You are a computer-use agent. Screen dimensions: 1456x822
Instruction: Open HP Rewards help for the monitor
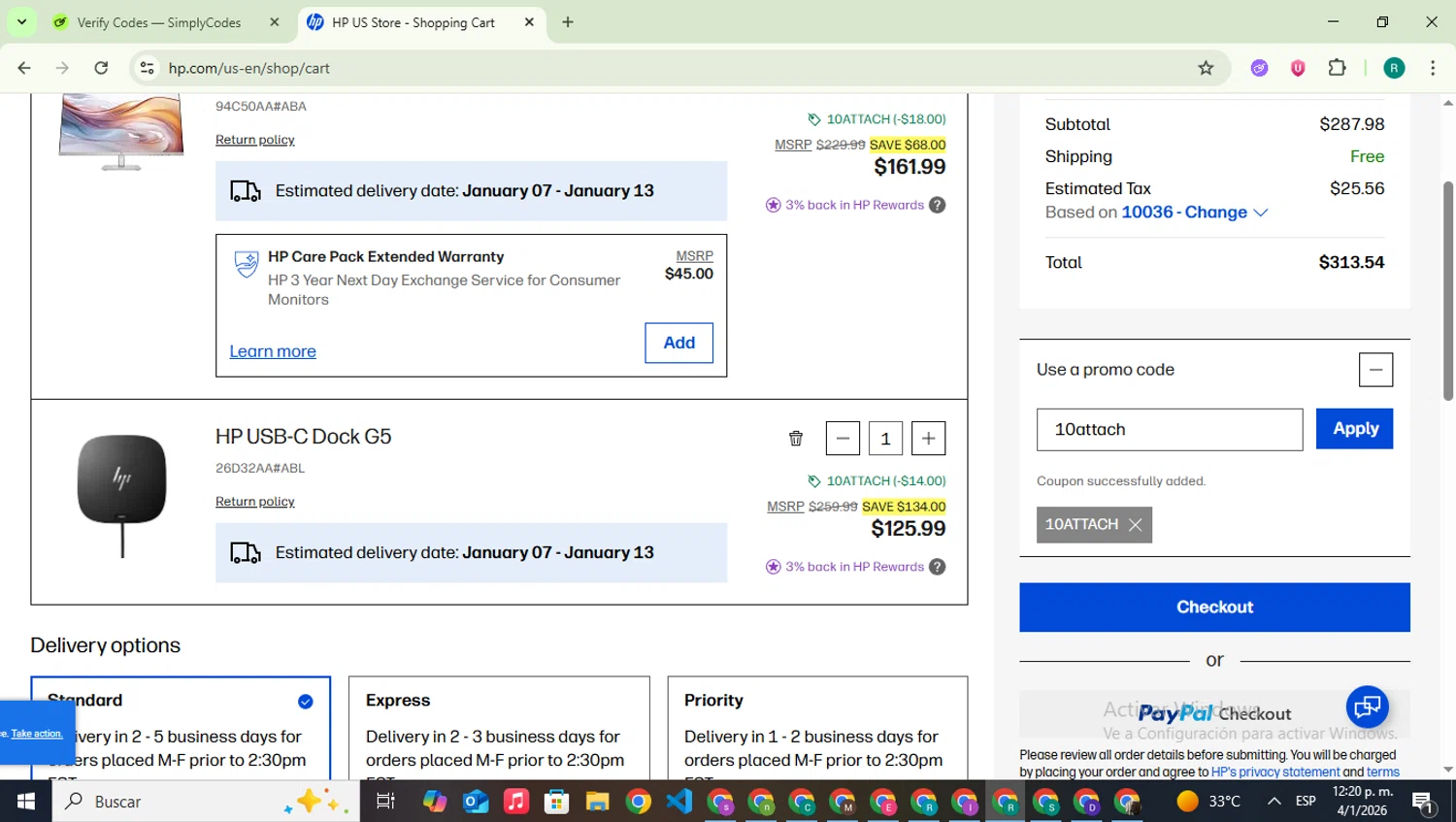[x=937, y=205]
